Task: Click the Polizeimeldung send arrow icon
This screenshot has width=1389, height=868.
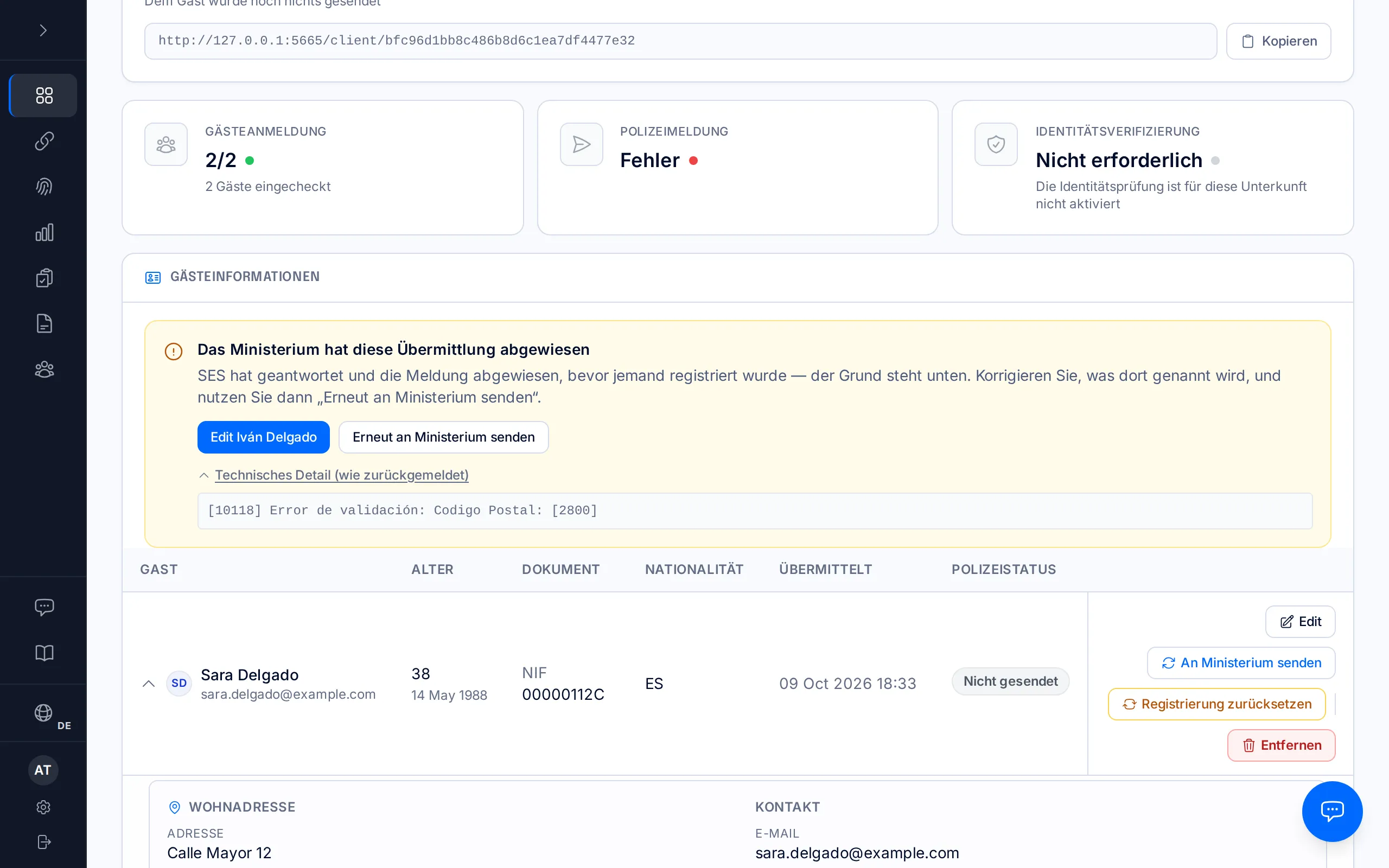Action: pos(582,144)
